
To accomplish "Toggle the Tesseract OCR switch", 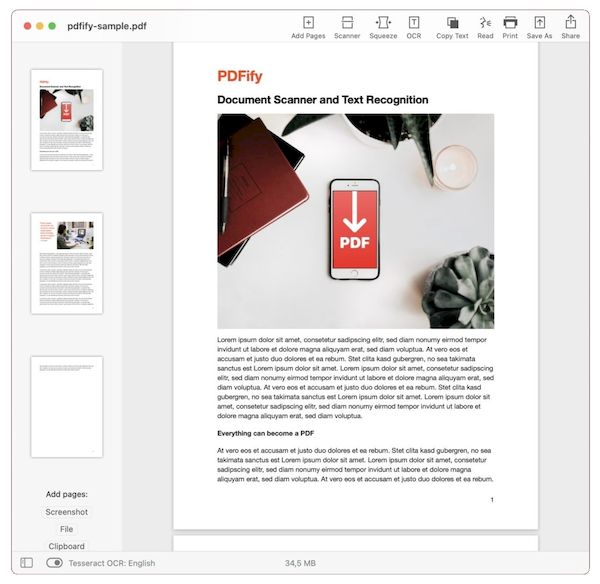I will pos(54,562).
